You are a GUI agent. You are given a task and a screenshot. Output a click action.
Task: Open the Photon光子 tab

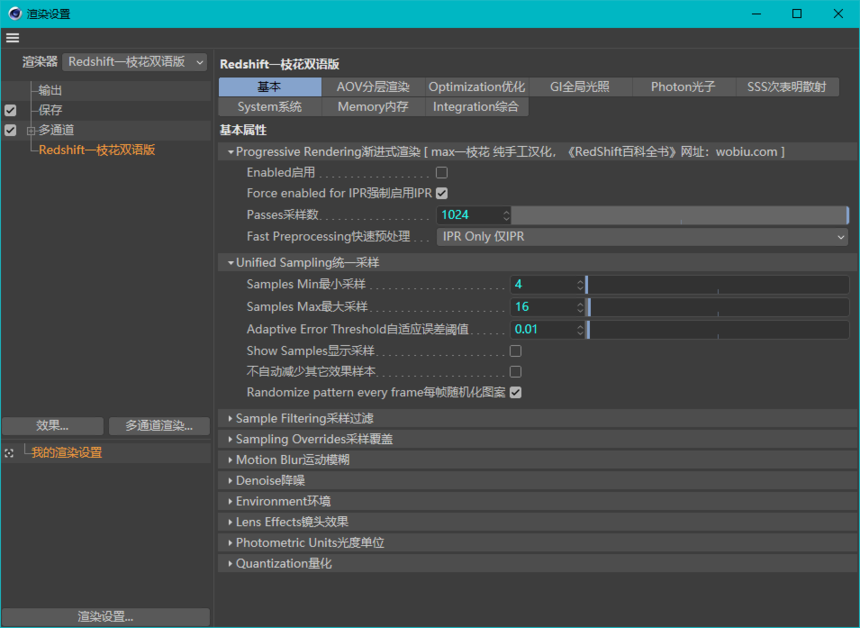point(683,87)
